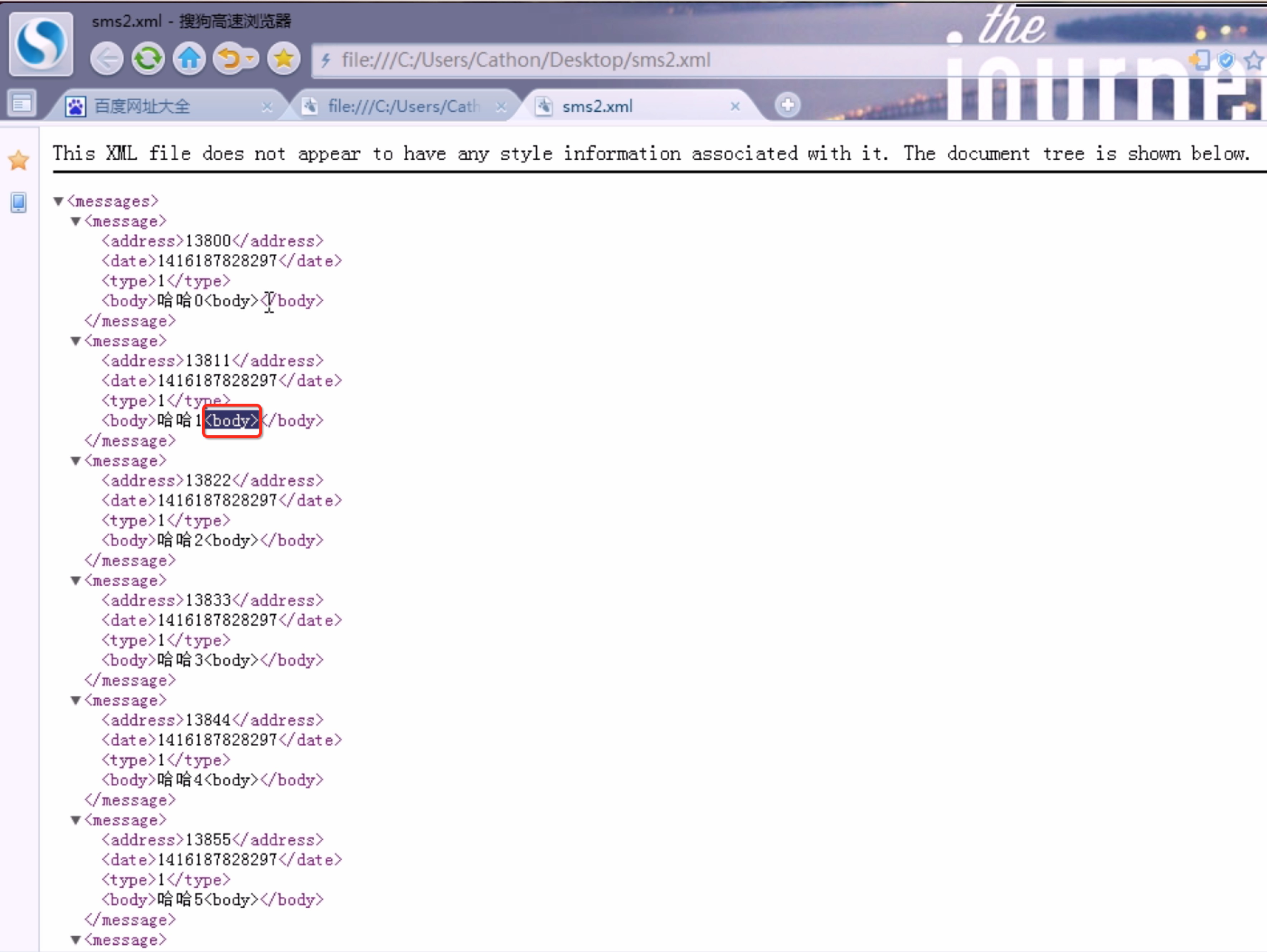
Task: Open a new tab with plus button
Action: (x=787, y=105)
